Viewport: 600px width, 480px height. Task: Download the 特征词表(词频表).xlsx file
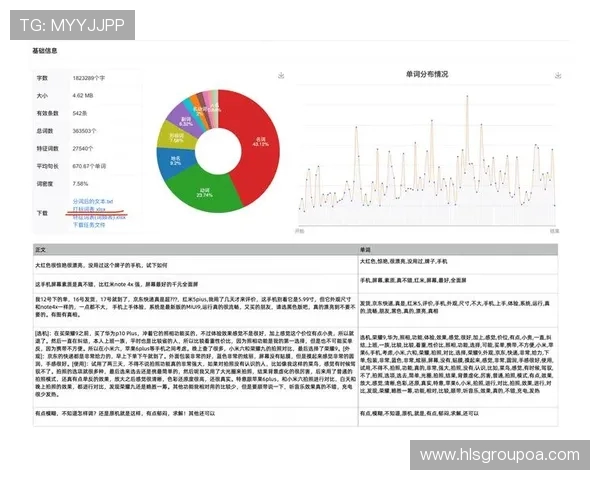click(x=99, y=217)
